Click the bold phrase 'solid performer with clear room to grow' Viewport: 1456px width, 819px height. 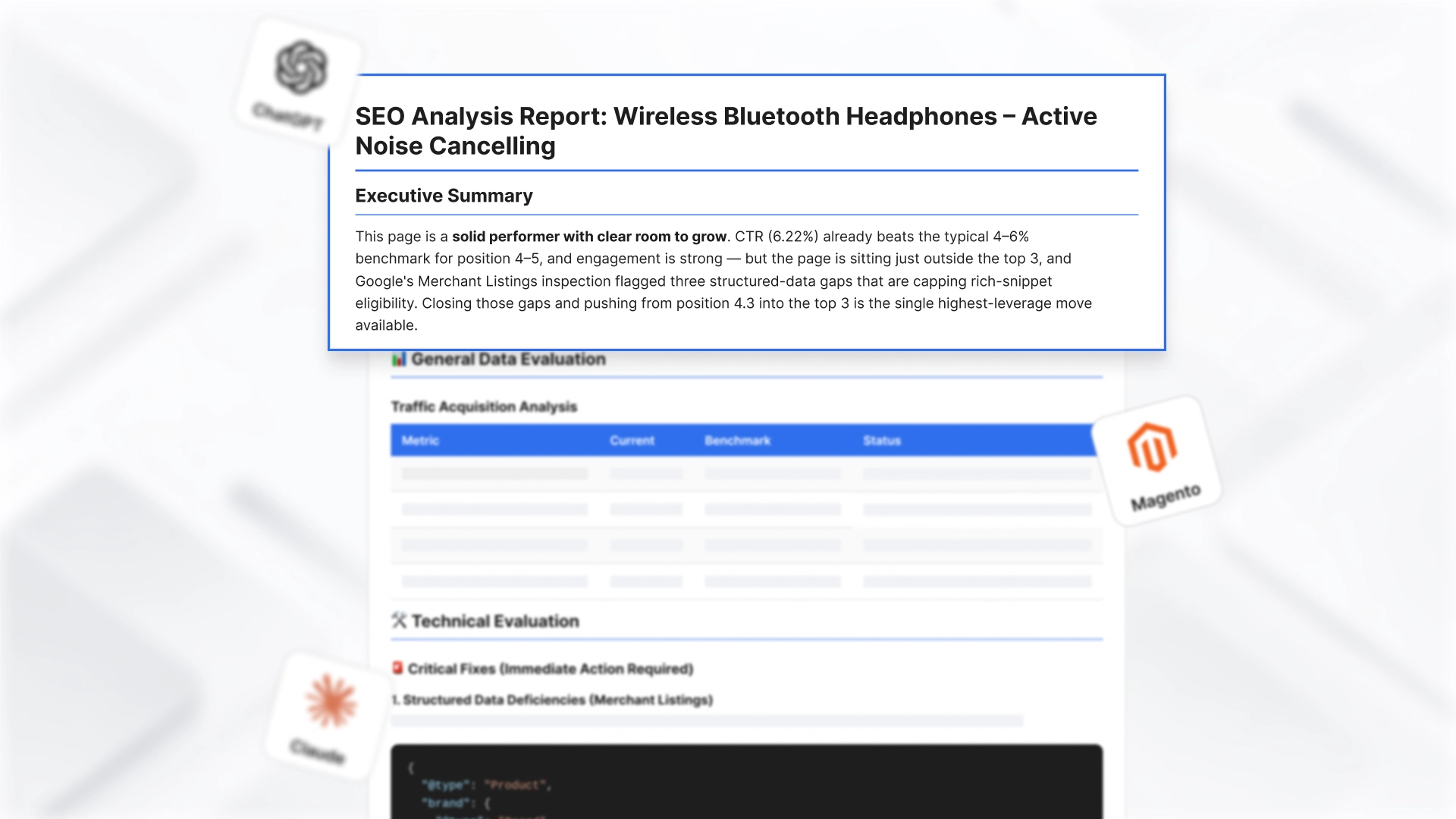click(x=589, y=237)
